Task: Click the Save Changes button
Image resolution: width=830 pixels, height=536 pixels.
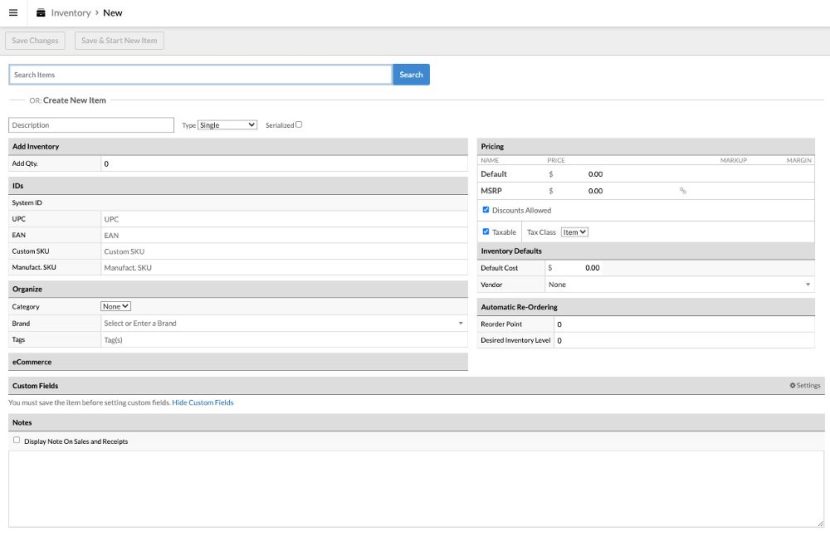Action: 35,41
